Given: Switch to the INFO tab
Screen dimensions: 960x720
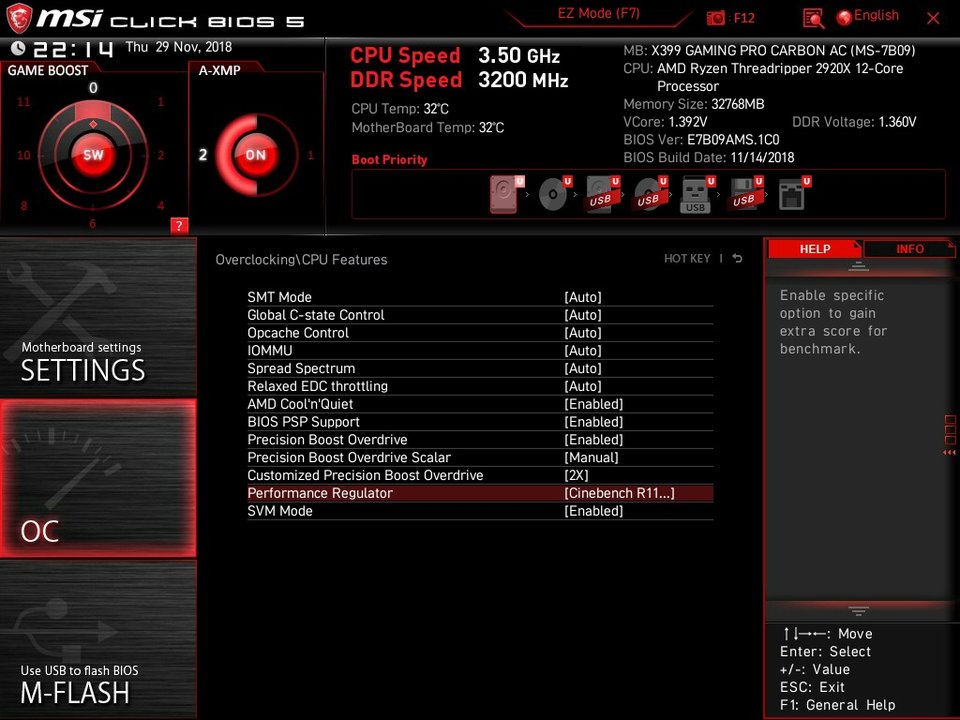Looking at the screenshot, I should click(910, 249).
